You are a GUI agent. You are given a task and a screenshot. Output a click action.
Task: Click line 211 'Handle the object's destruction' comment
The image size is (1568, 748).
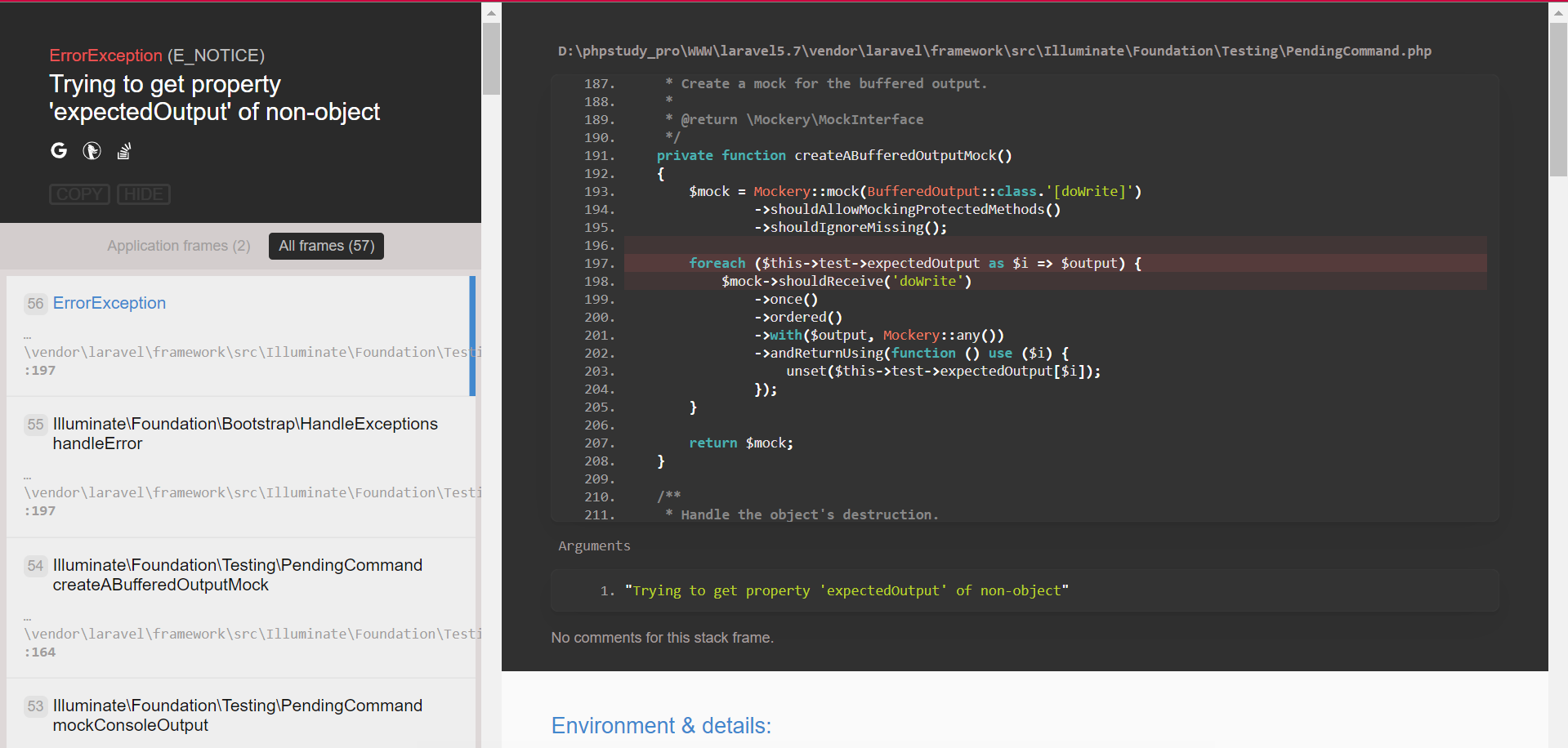[802, 514]
